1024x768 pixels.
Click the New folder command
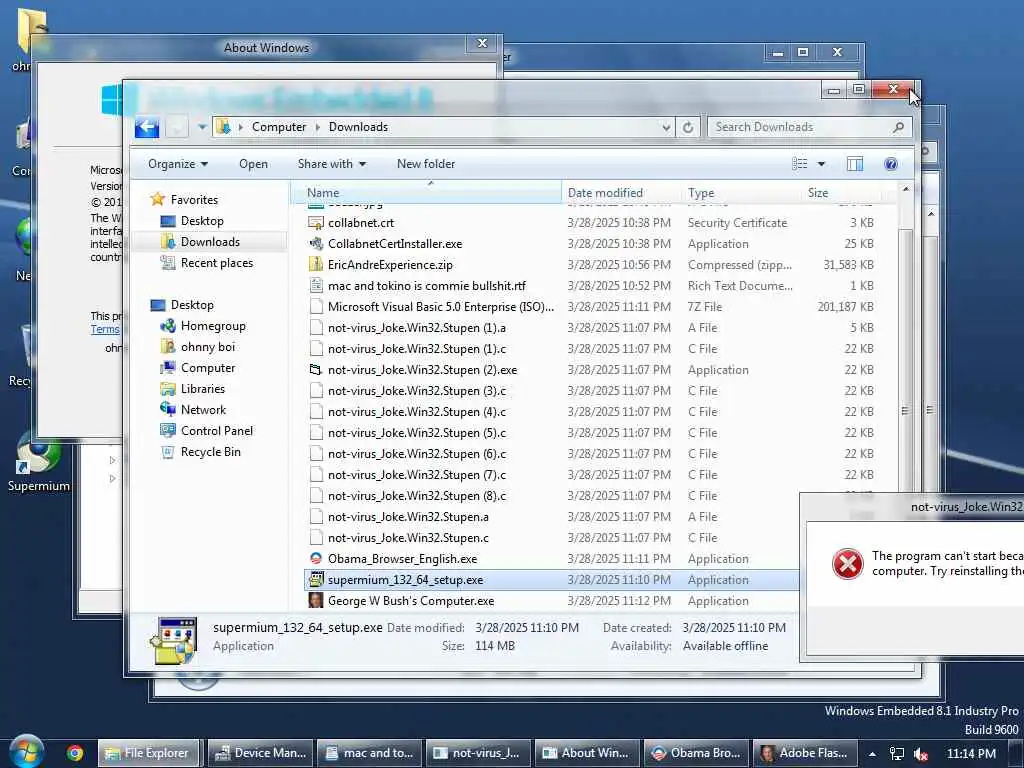pos(426,164)
